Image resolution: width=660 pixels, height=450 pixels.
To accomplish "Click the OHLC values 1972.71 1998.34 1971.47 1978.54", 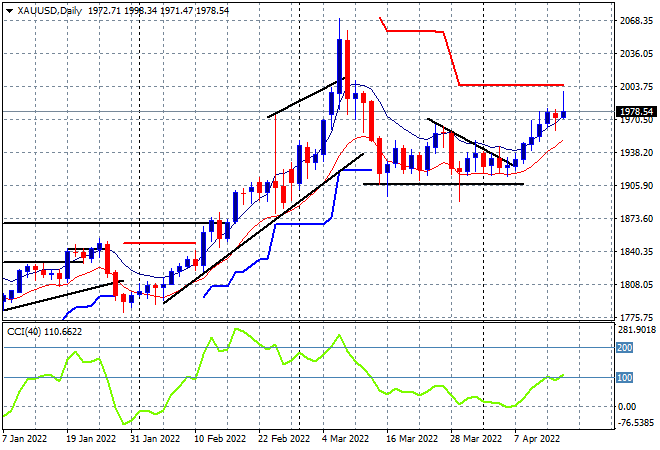I will (x=158, y=11).
